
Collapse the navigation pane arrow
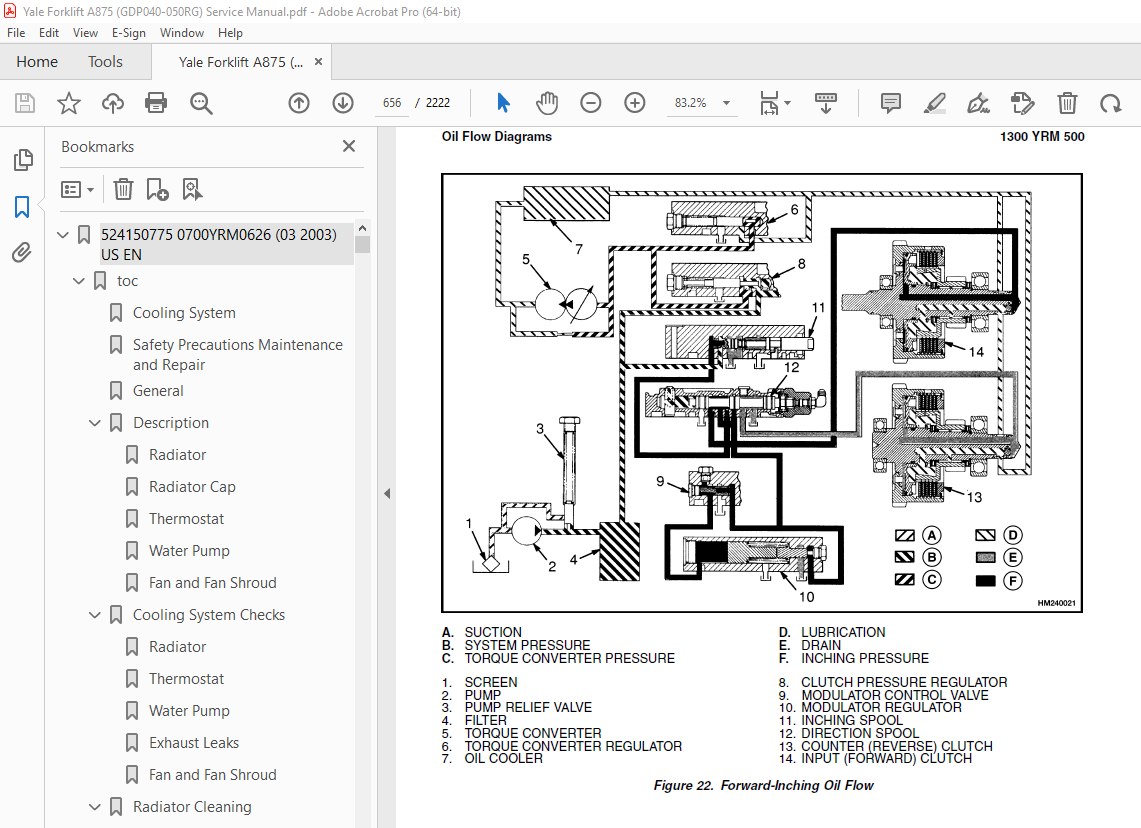tap(387, 493)
